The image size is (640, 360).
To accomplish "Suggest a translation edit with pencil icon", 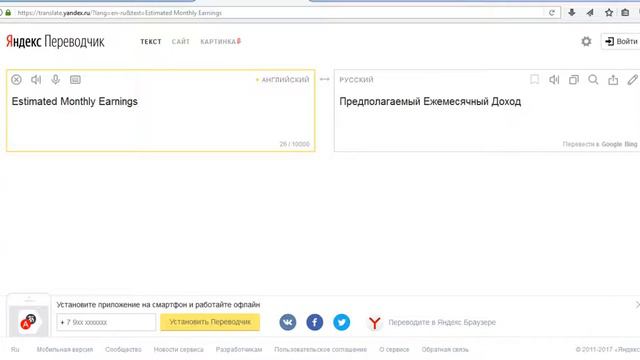I will (x=632, y=80).
